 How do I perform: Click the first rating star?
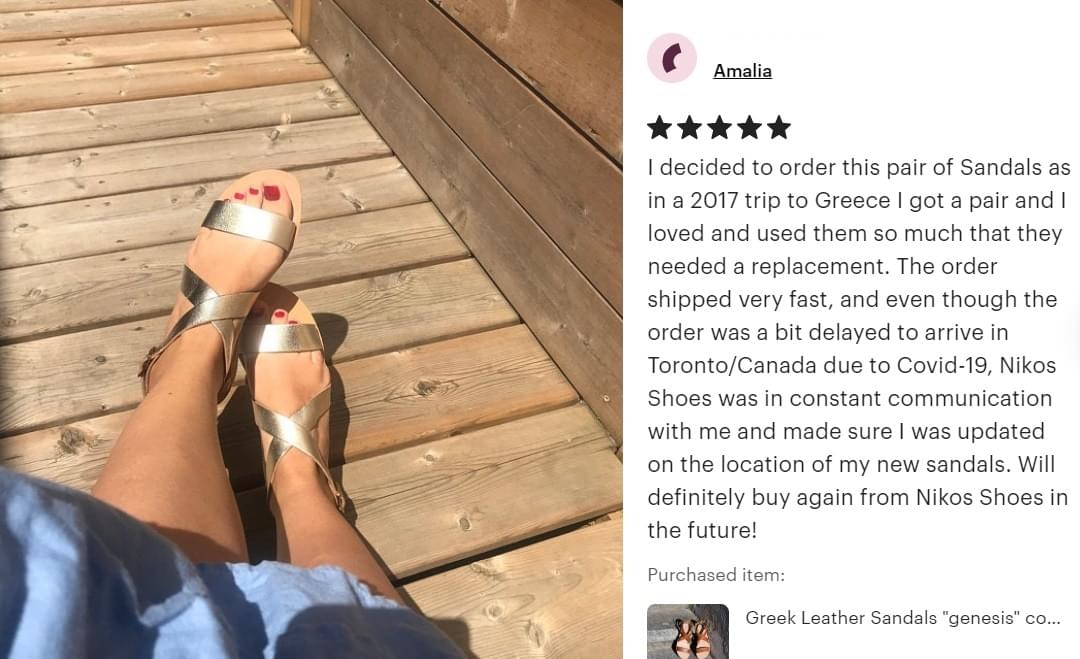[x=659, y=127]
